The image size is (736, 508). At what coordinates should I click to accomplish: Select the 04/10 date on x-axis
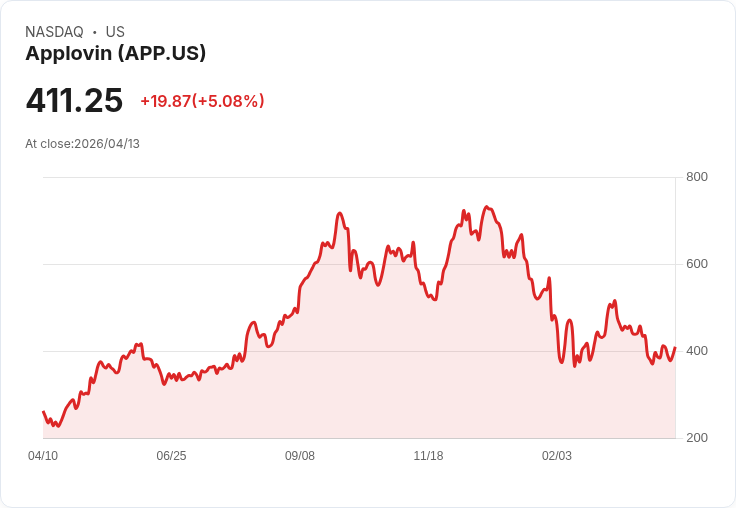(x=43, y=456)
